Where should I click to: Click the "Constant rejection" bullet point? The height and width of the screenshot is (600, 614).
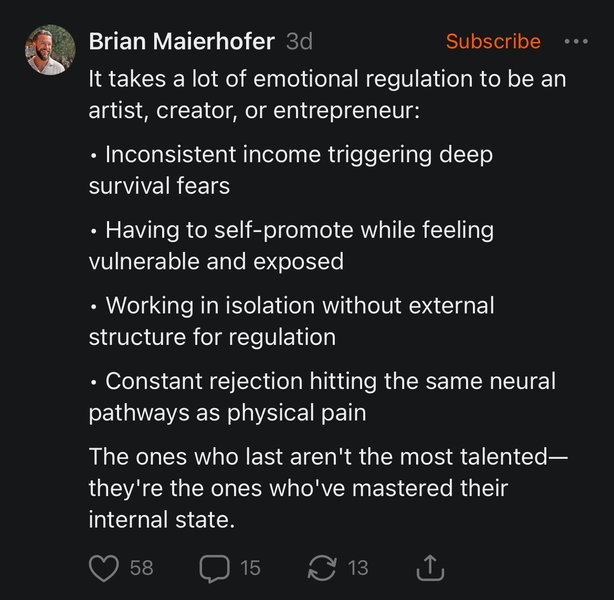(x=321, y=395)
